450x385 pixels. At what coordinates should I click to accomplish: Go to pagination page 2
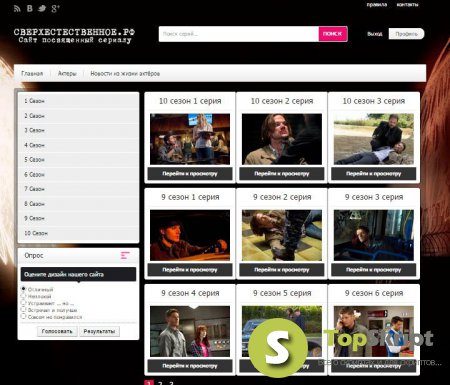tap(160, 383)
